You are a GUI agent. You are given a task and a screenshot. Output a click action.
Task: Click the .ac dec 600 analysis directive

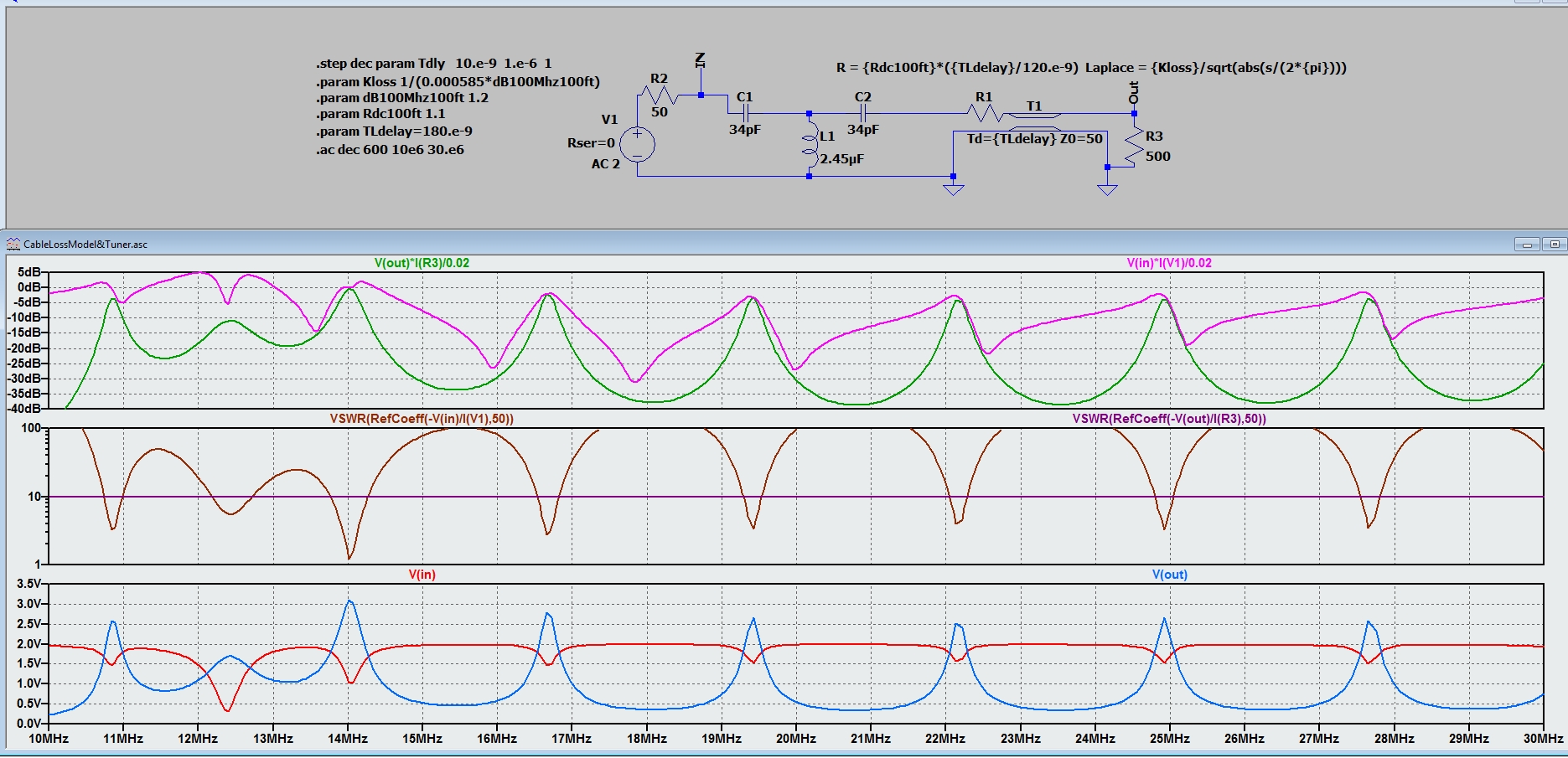tap(390, 150)
